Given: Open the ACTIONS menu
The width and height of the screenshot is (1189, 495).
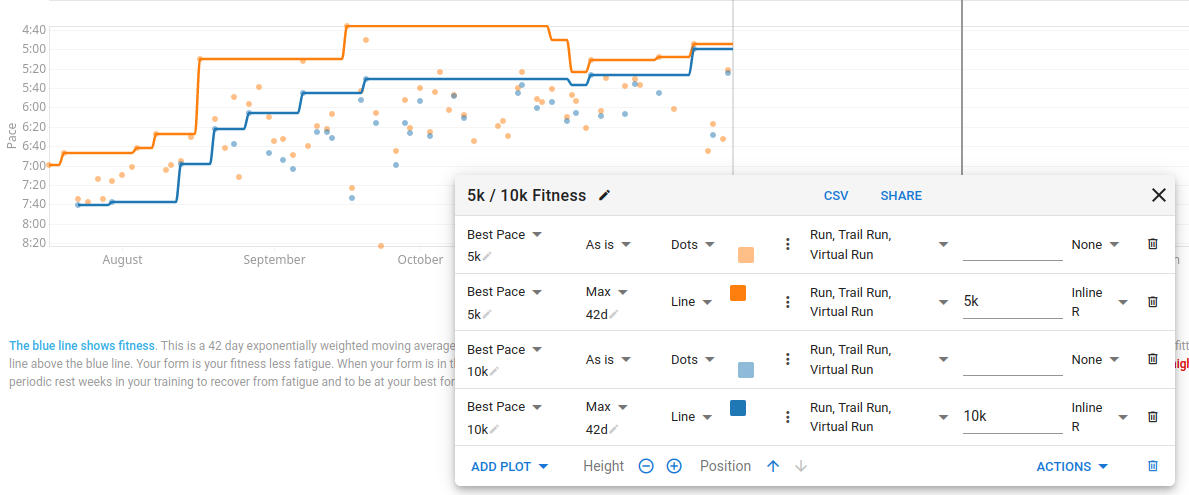Looking at the screenshot, I should point(1072,466).
